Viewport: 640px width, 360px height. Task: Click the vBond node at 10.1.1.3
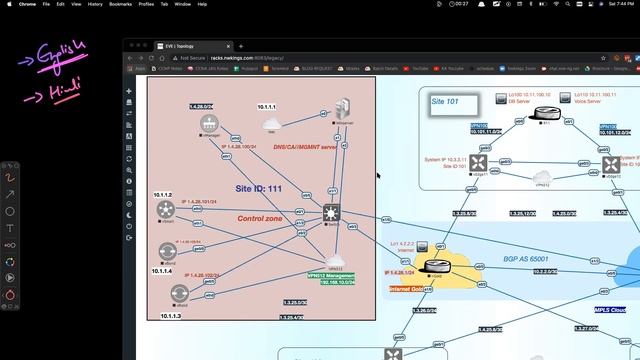pyautogui.click(x=179, y=293)
